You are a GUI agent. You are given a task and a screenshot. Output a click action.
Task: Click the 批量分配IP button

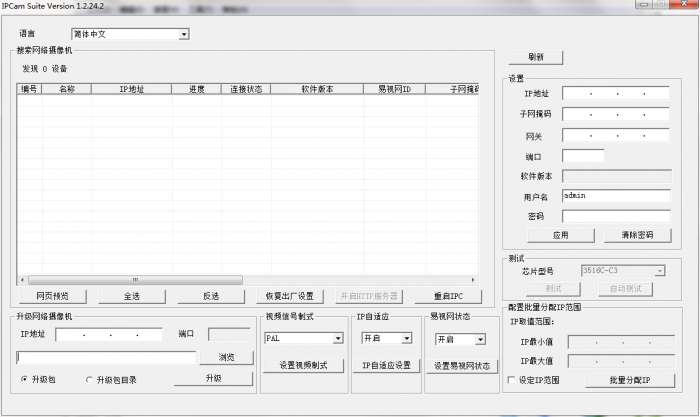pyautogui.click(x=630, y=380)
